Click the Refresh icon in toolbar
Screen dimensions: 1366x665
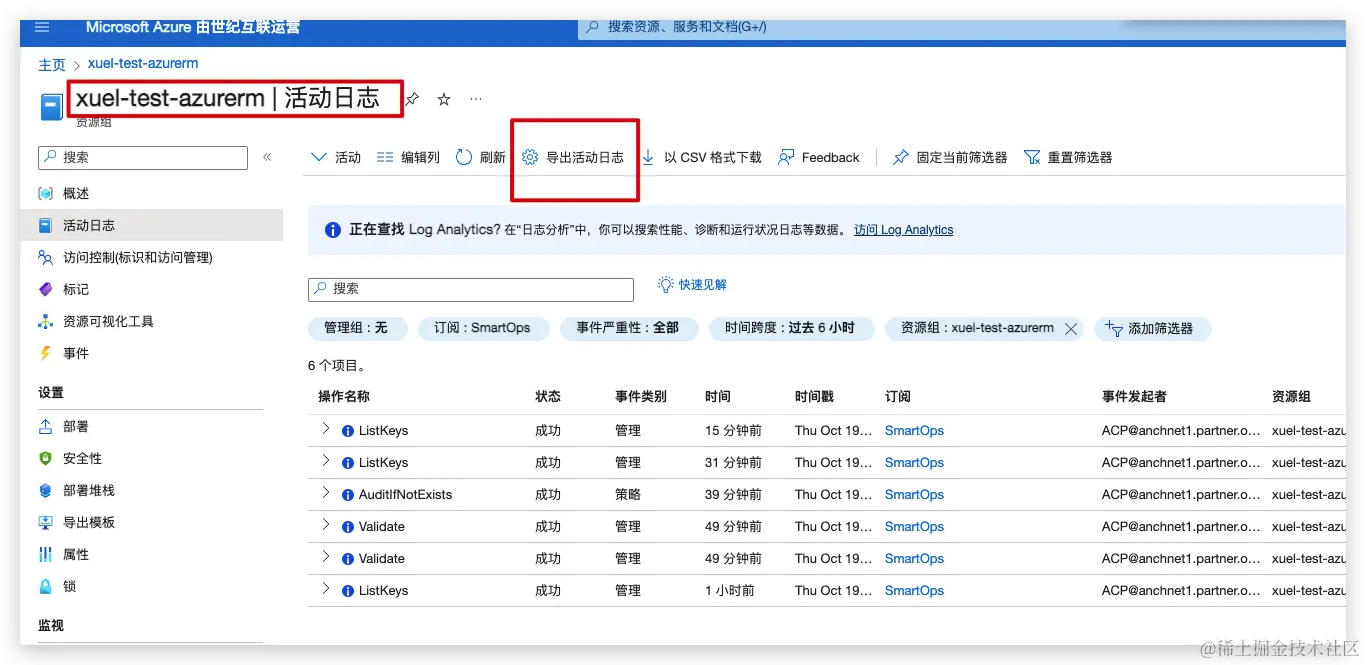pyautogui.click(x=463, y=157)
